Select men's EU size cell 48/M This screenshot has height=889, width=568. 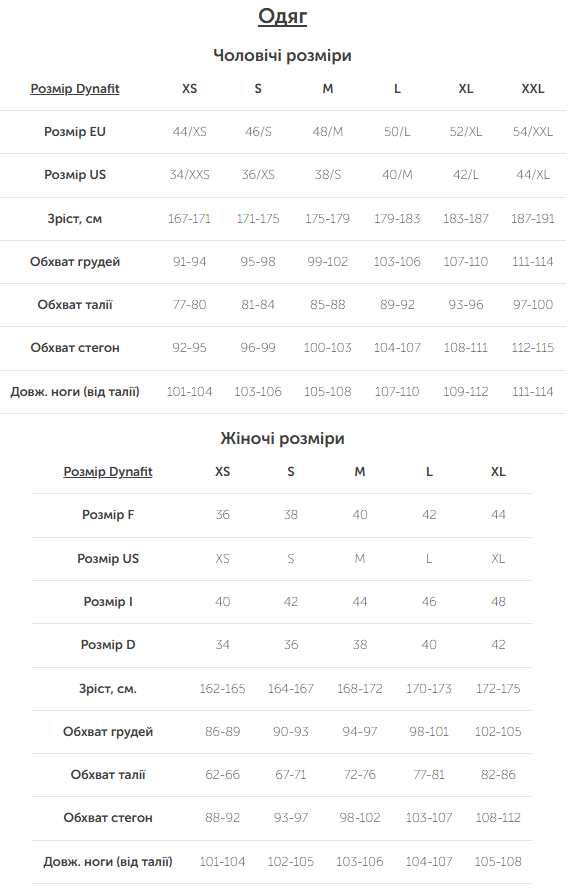coord(328,132)
